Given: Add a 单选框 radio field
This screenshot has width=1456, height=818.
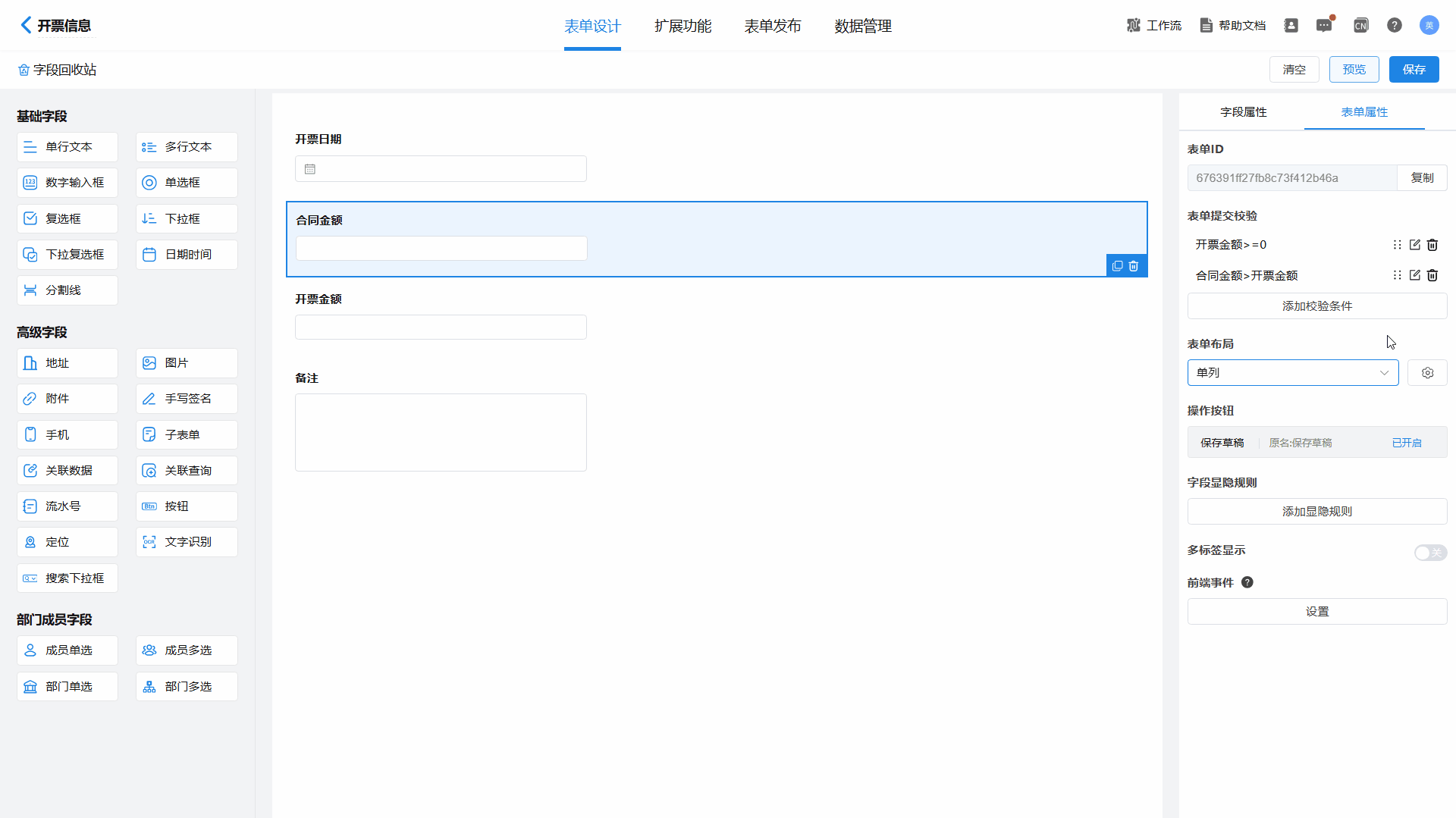Looking at the screenshot, I should (187, 183).
